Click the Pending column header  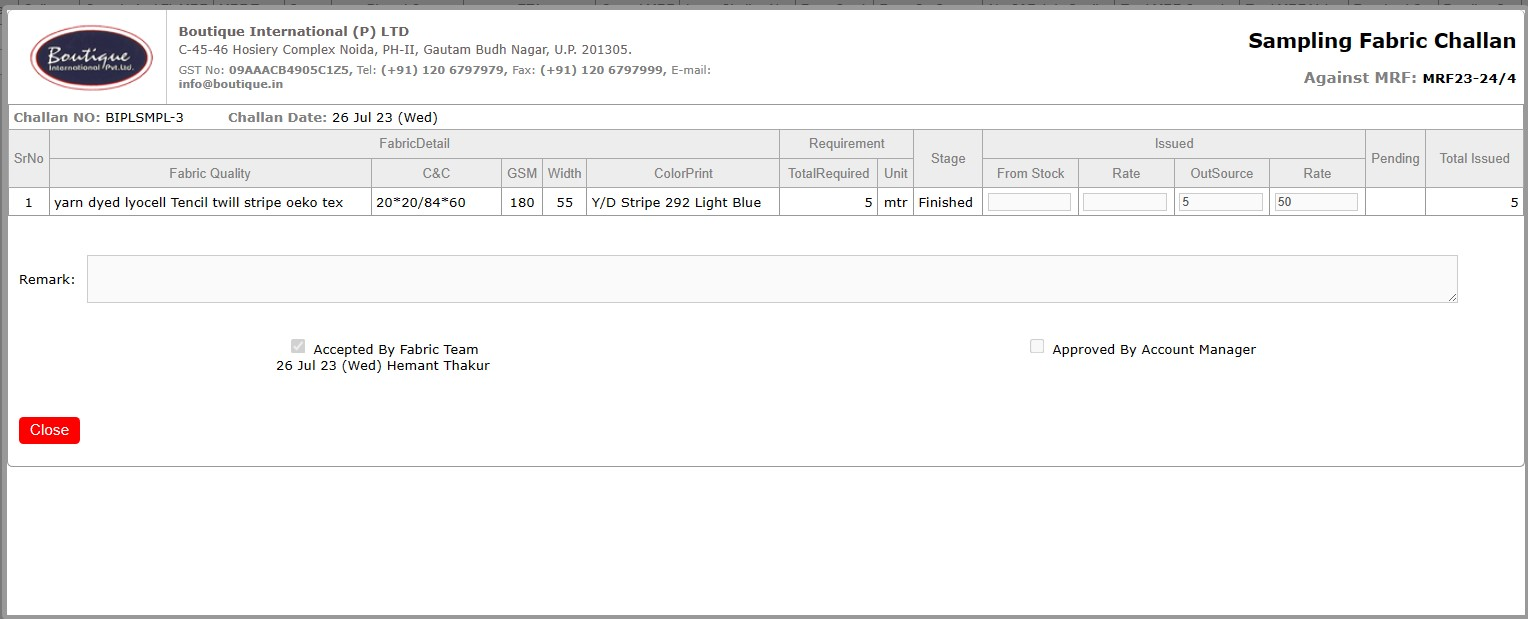(x=1395, y=158)
